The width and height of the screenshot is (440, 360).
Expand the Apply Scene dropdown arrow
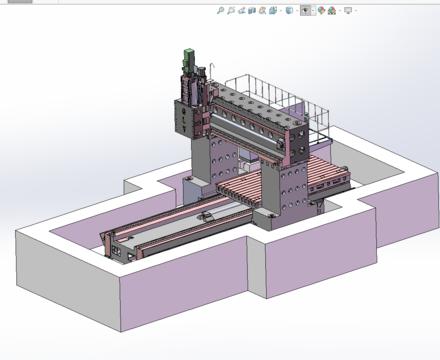339,11
